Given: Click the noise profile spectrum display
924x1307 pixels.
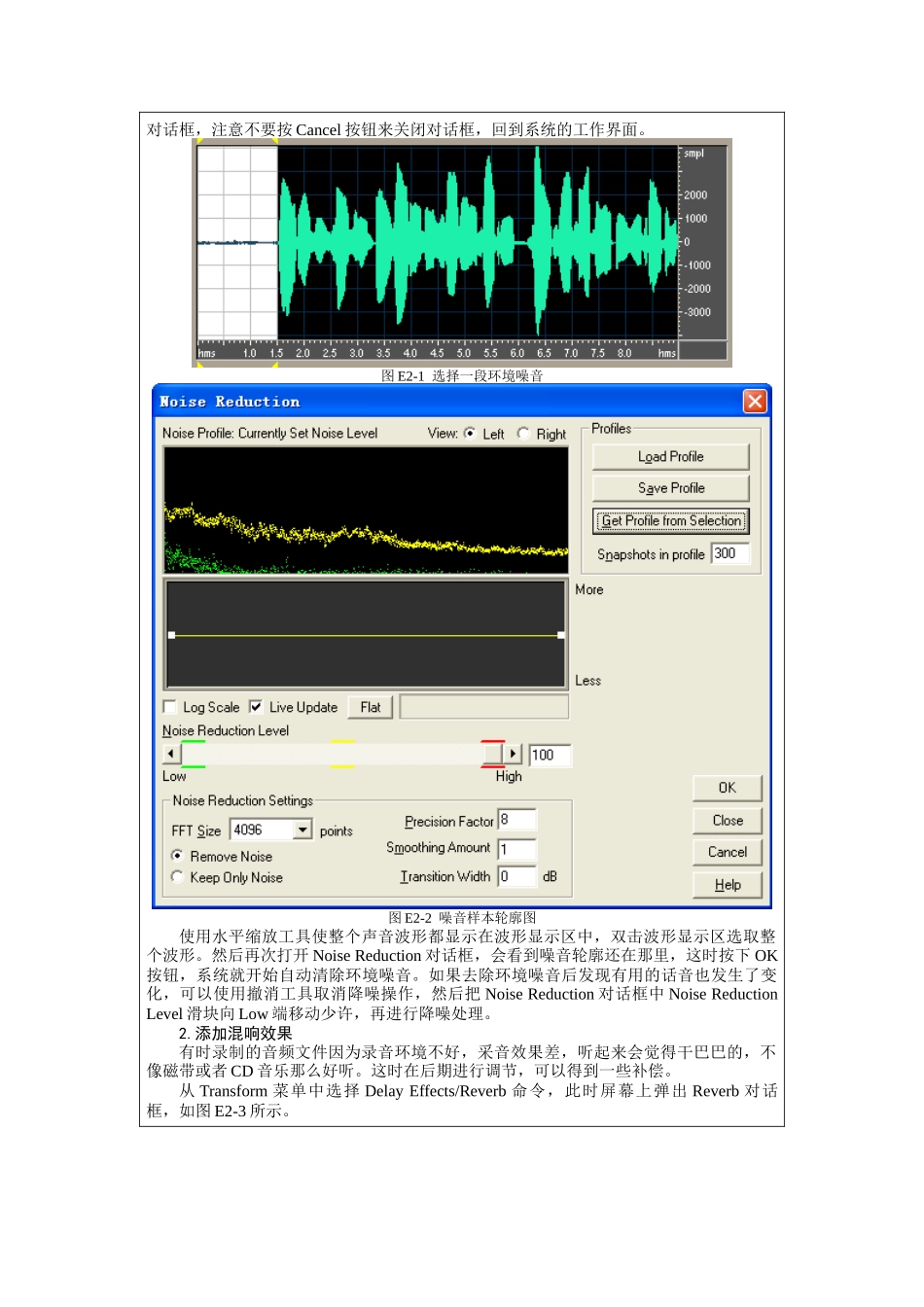Looking at the screenshot, I should point(366,510).
